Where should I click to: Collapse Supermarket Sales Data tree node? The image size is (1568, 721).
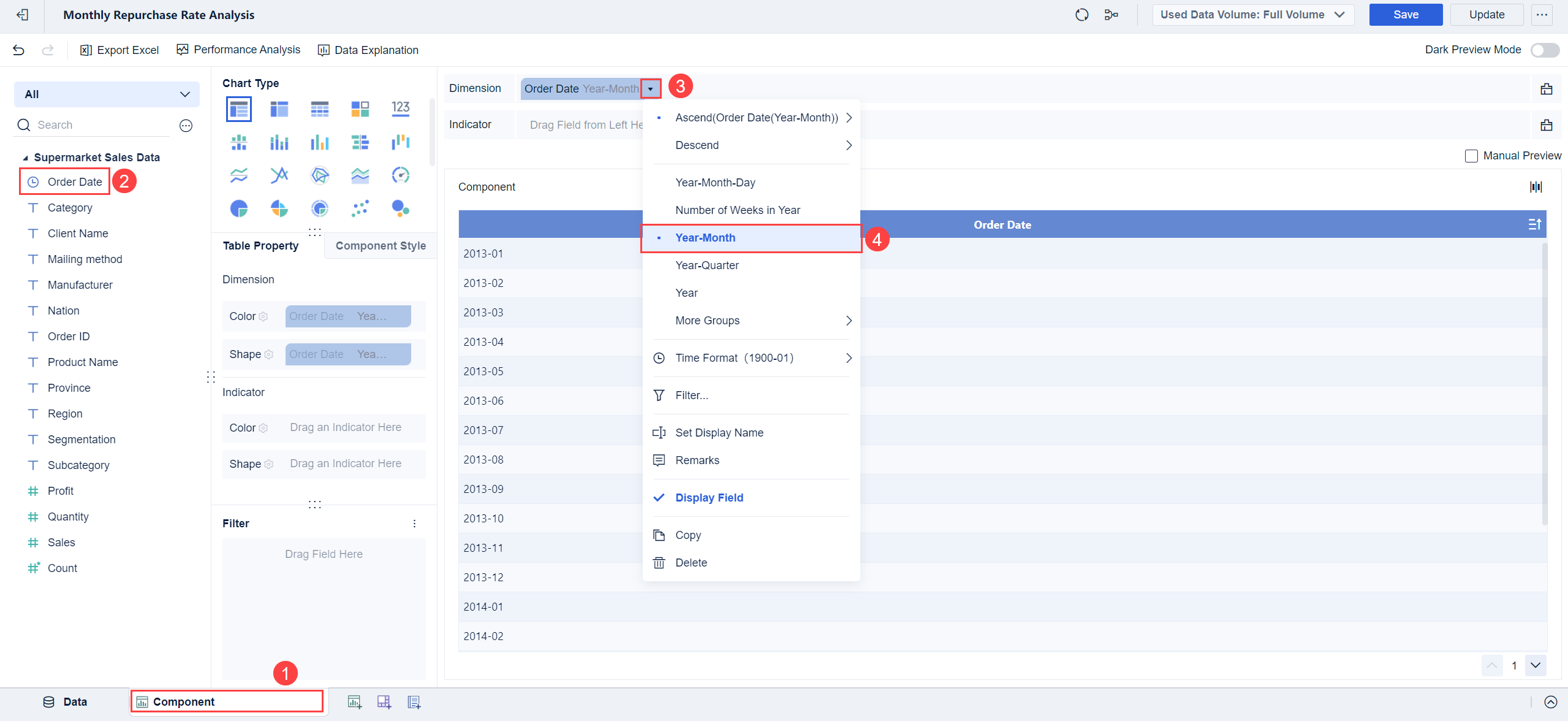click(x=25, y=158)
